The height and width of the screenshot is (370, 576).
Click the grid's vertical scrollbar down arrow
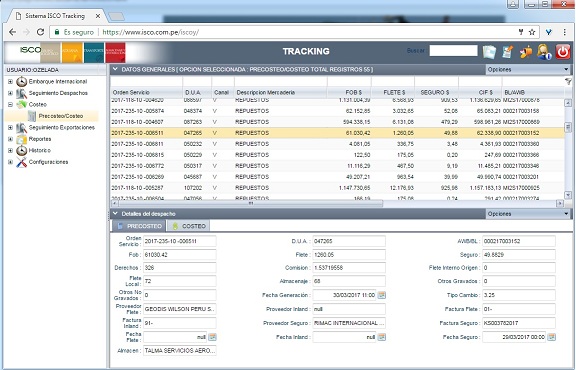568,195
